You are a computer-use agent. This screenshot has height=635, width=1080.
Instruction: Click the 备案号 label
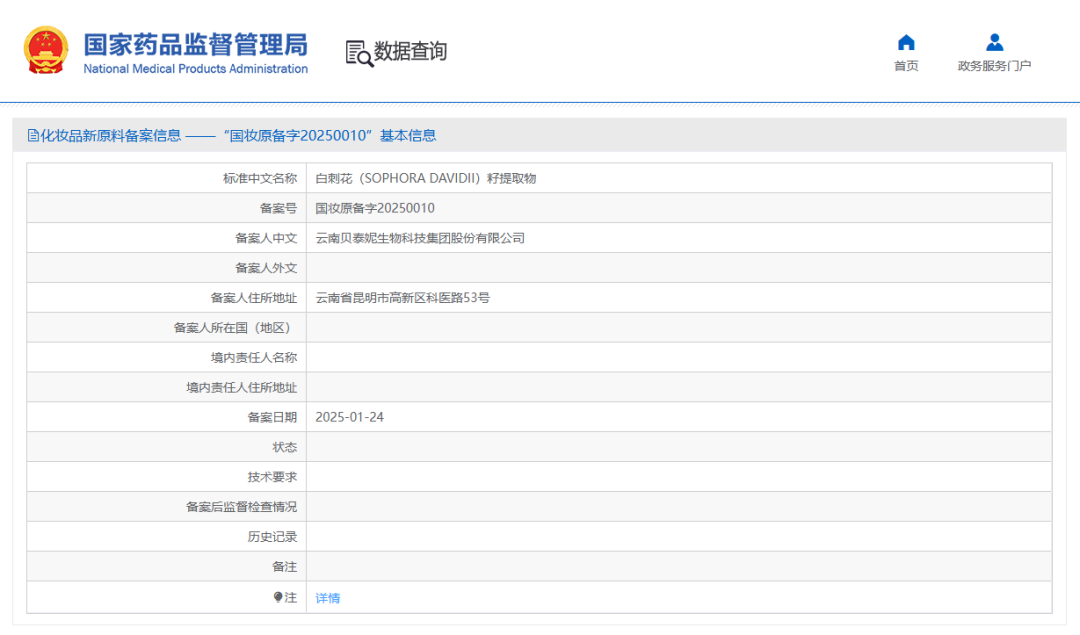pos(278,208)
